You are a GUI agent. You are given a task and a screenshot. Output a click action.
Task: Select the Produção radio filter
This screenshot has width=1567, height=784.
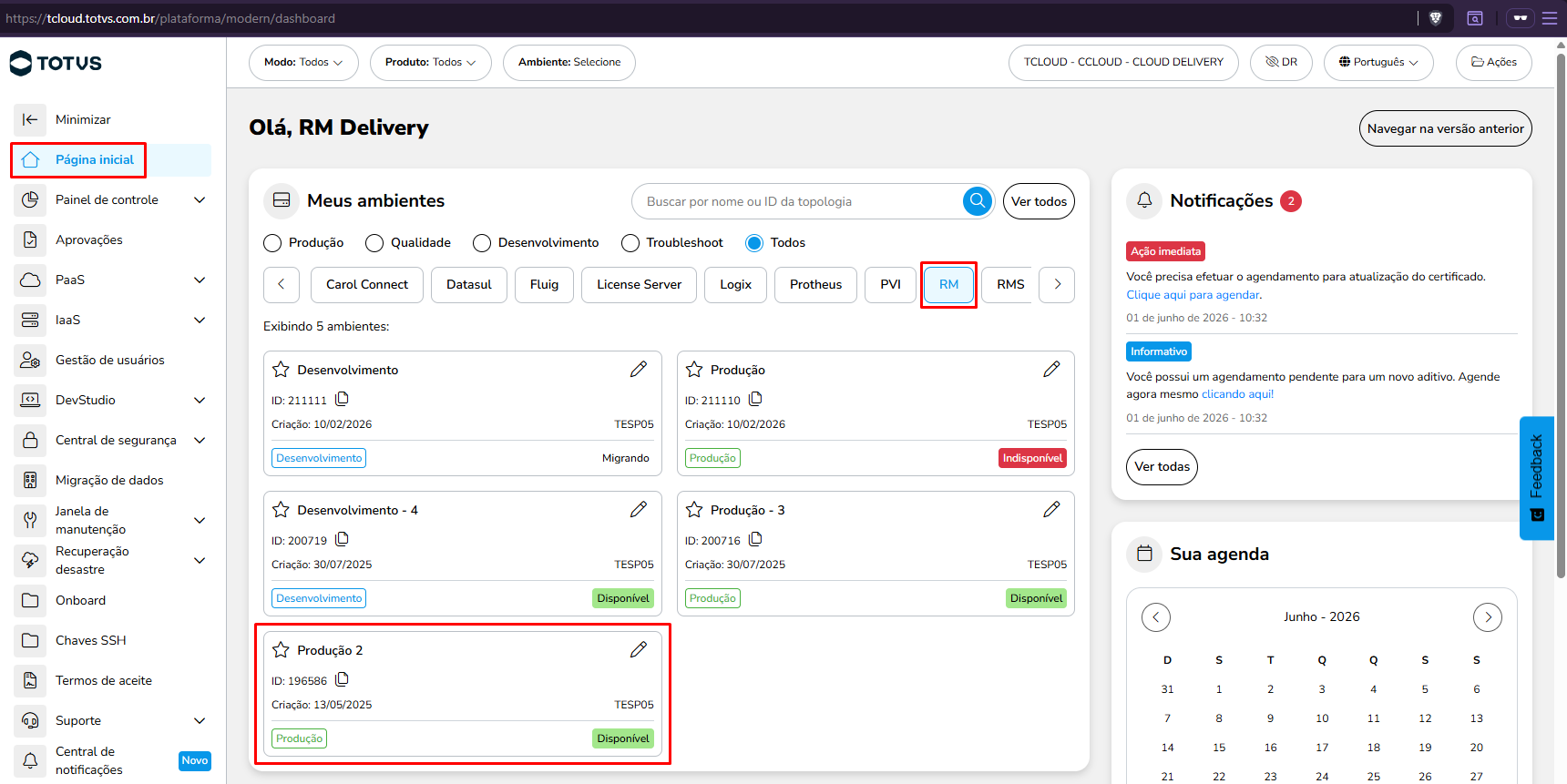272,243
